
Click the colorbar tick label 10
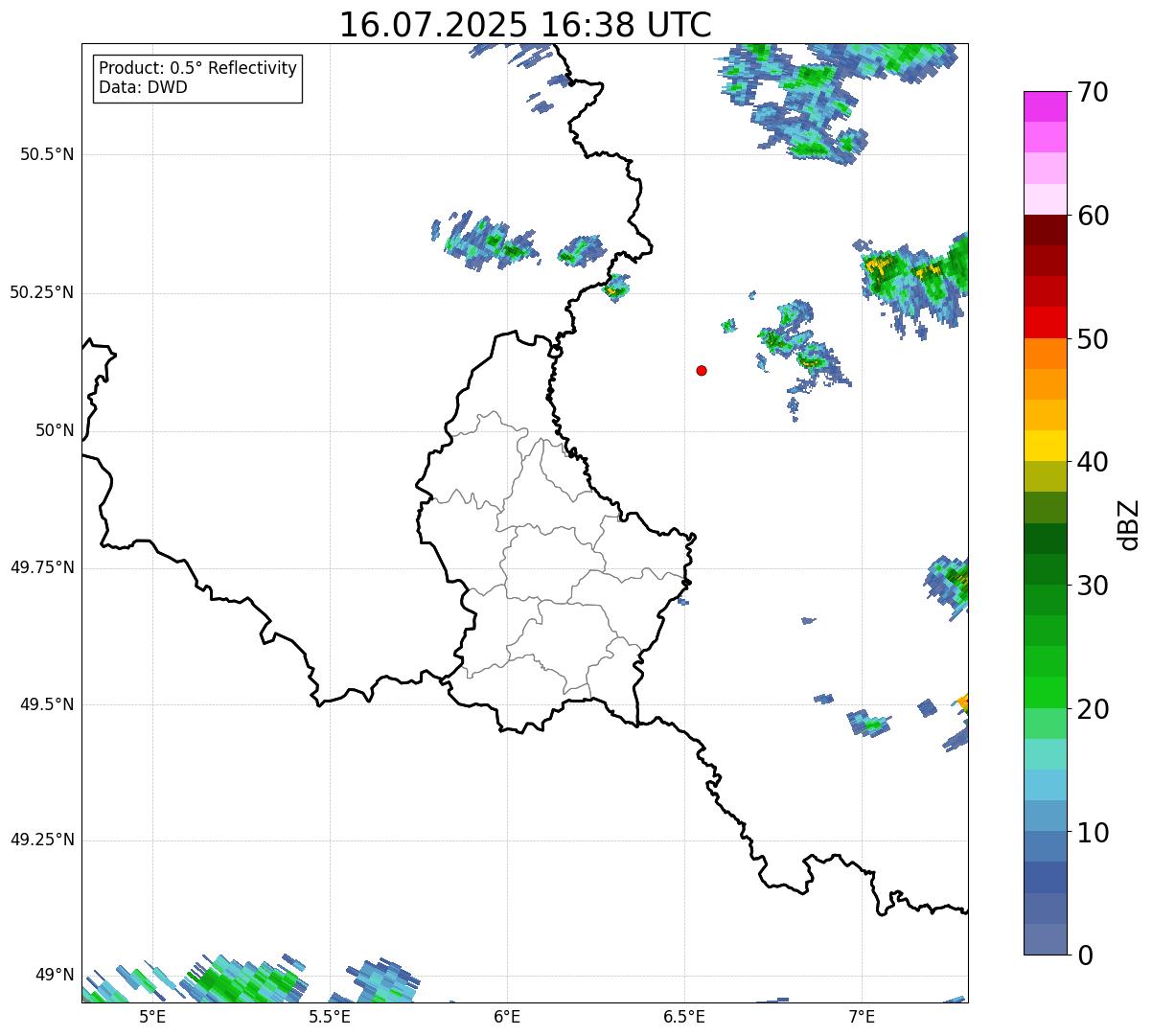pos(1092,832)
